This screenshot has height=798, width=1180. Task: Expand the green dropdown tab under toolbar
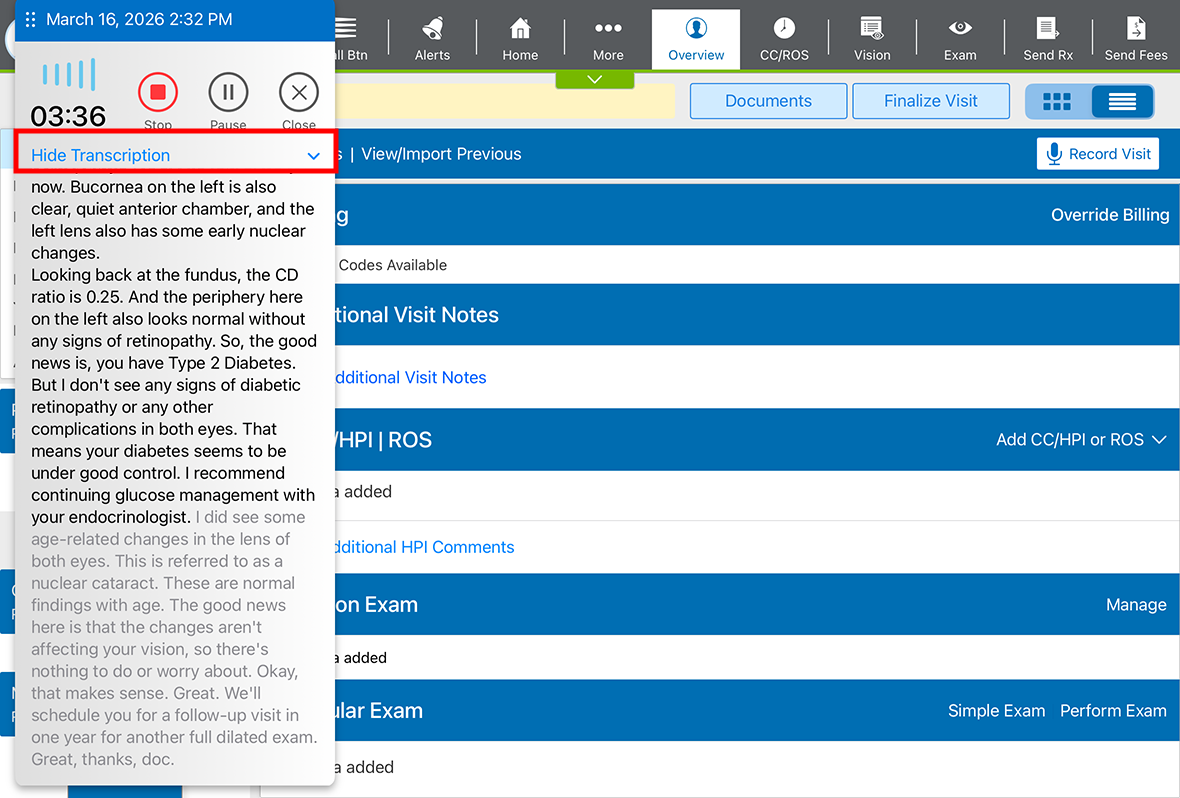[595, 79]
